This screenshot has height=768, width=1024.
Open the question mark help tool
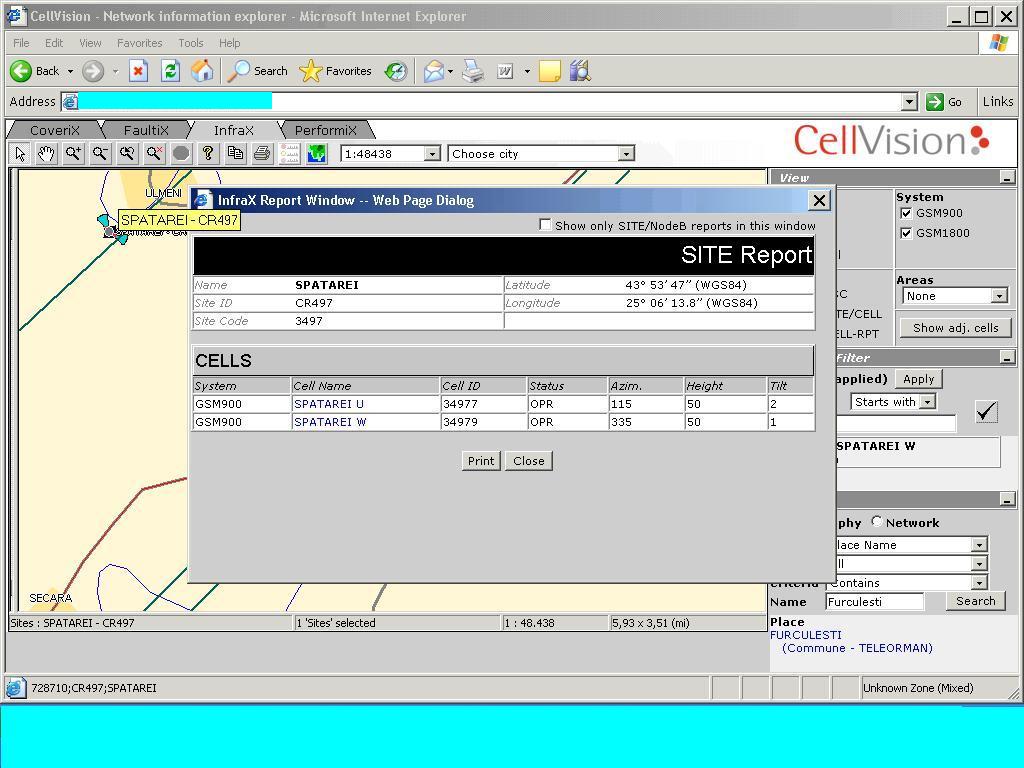pos(208,154)
